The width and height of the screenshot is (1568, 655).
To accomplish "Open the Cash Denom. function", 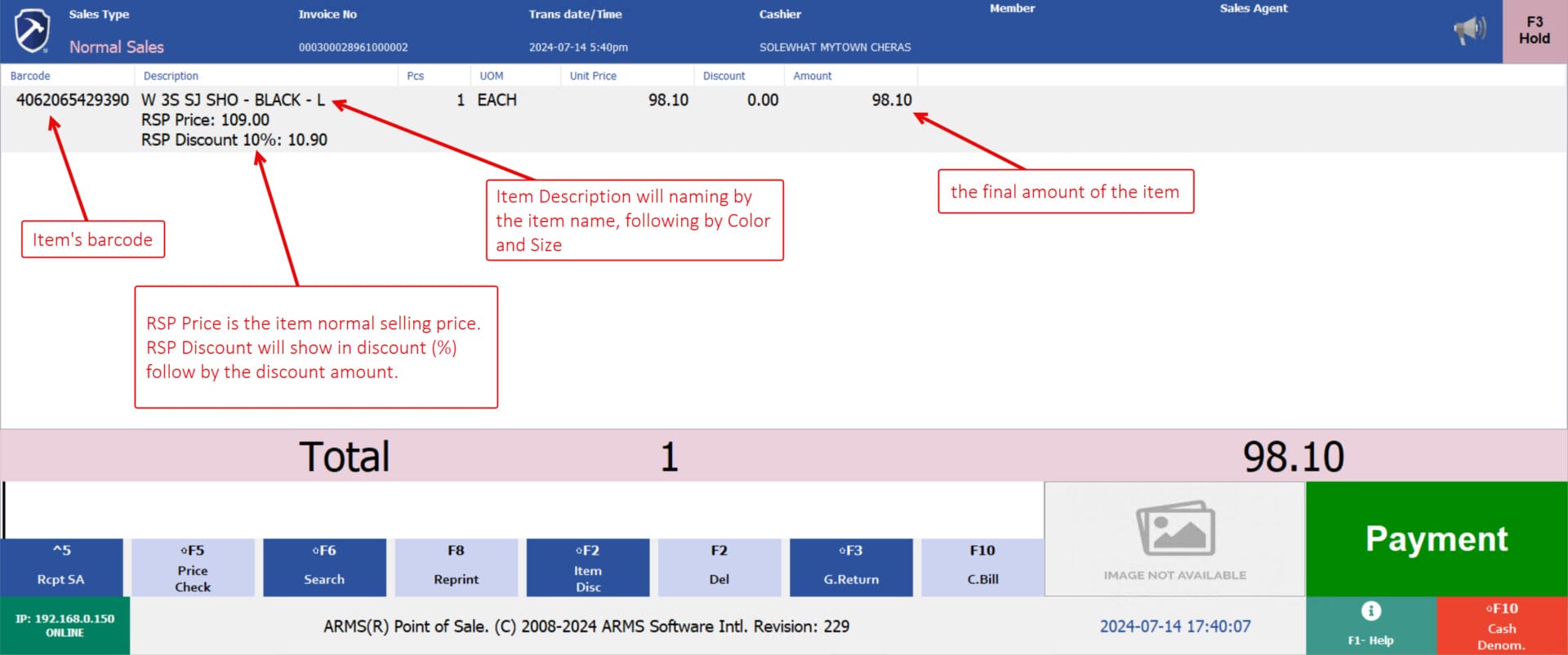I will tap(1501, 626).
